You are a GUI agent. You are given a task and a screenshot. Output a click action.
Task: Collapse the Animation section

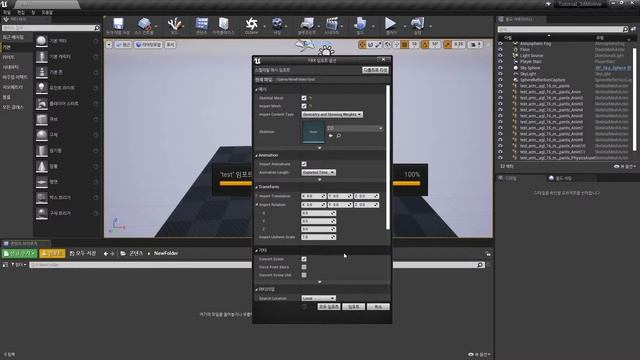click(x=256, y=156)
